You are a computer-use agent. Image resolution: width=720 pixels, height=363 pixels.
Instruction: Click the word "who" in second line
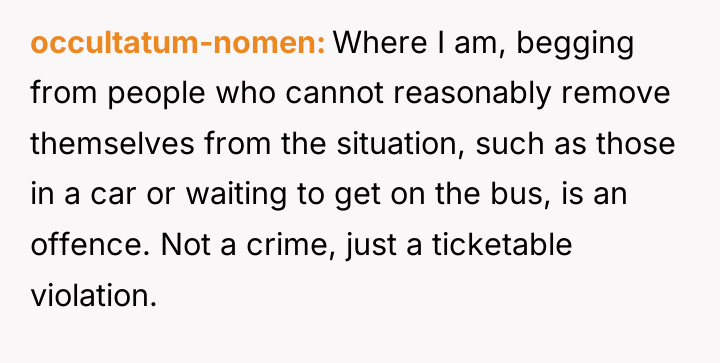246,93
